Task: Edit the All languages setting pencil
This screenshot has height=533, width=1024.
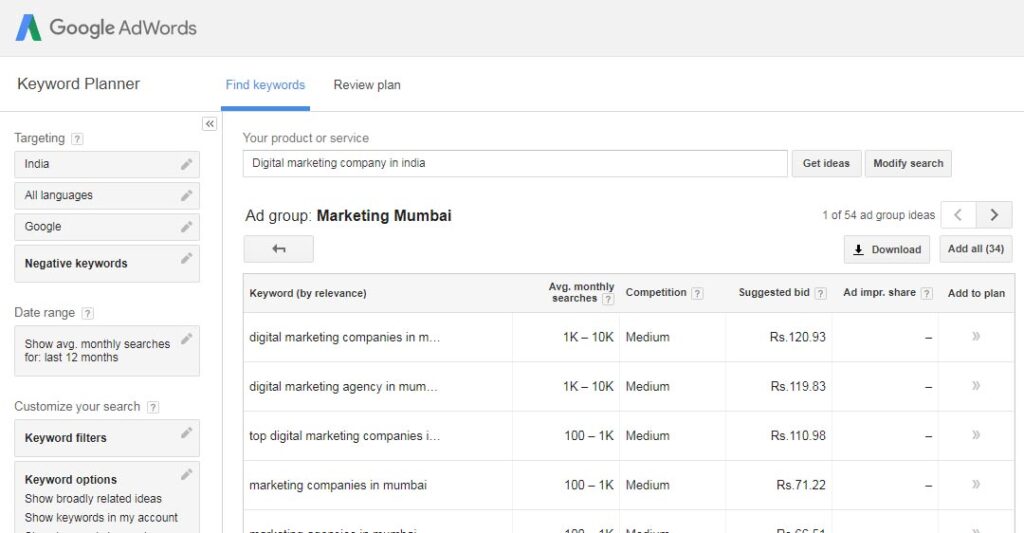Action: [x=187, y=195]
